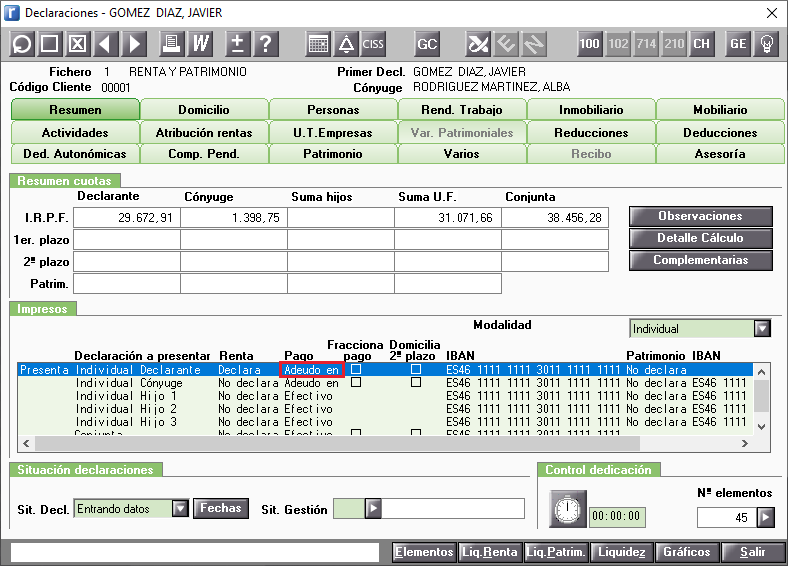Click the Complementarias button
This screenshot has width=788, height=566.
(701, 260)
